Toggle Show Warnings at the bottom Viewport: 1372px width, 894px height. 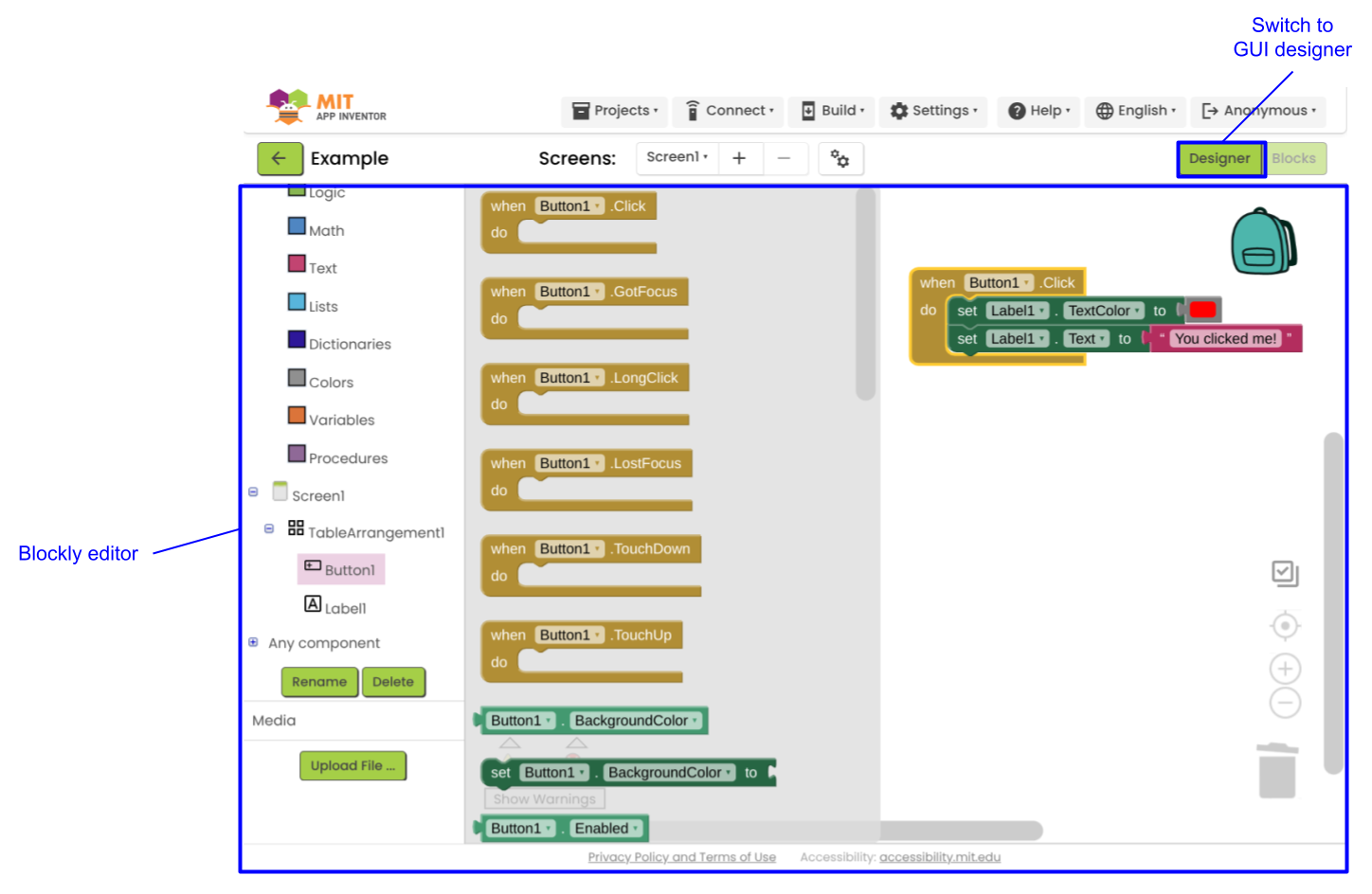544,798
